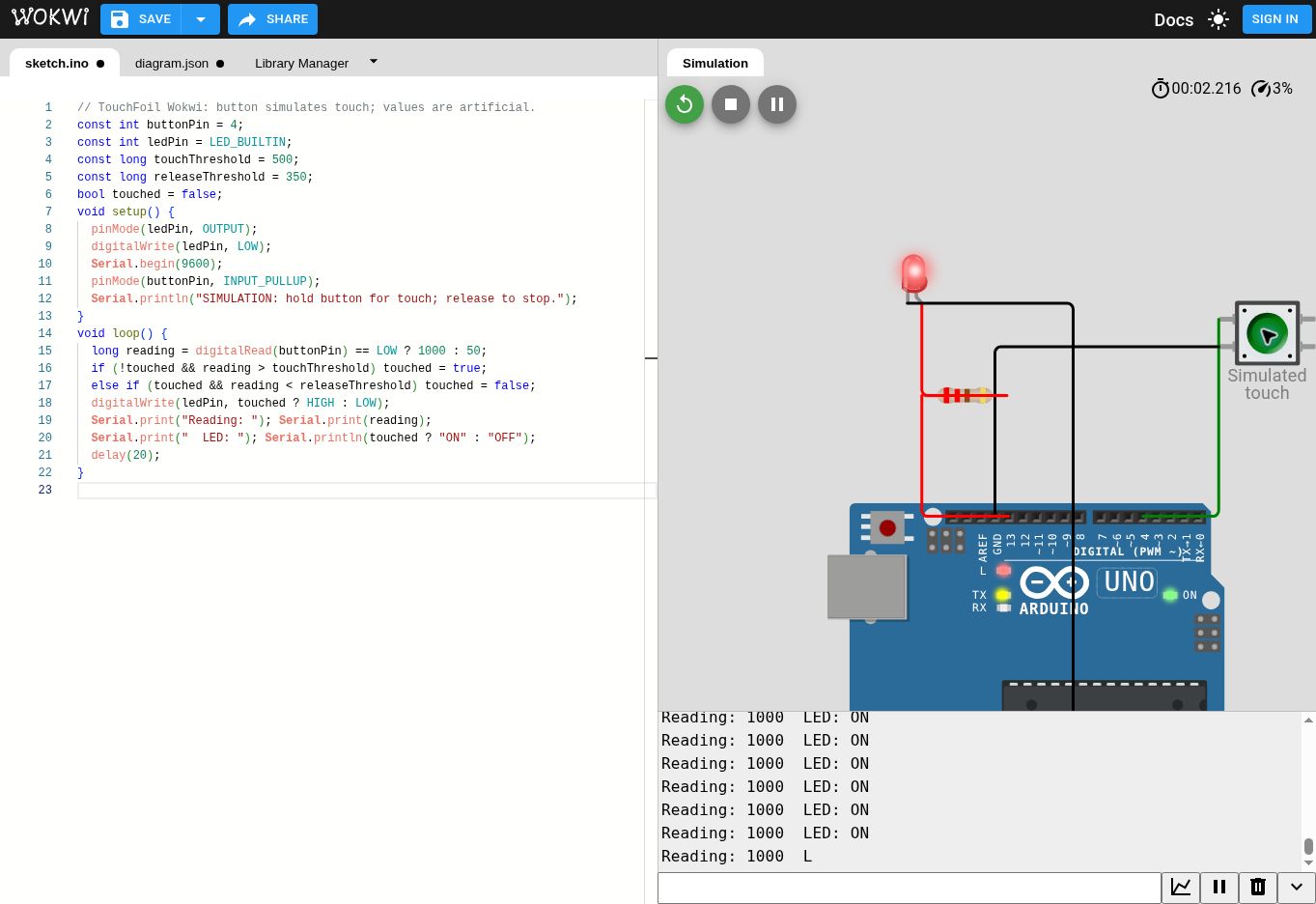Click the "Simulated touch" label
The image size is (1316, 904).
pyautogui.click(x=1267, y=384)
